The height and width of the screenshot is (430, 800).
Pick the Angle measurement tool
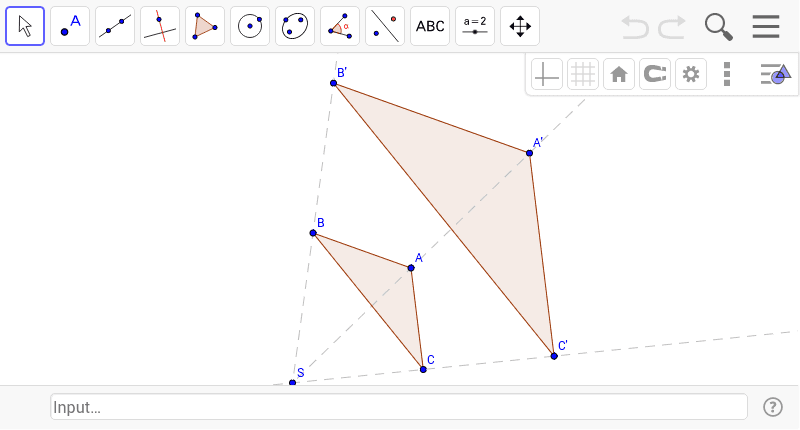click(340, 26)
